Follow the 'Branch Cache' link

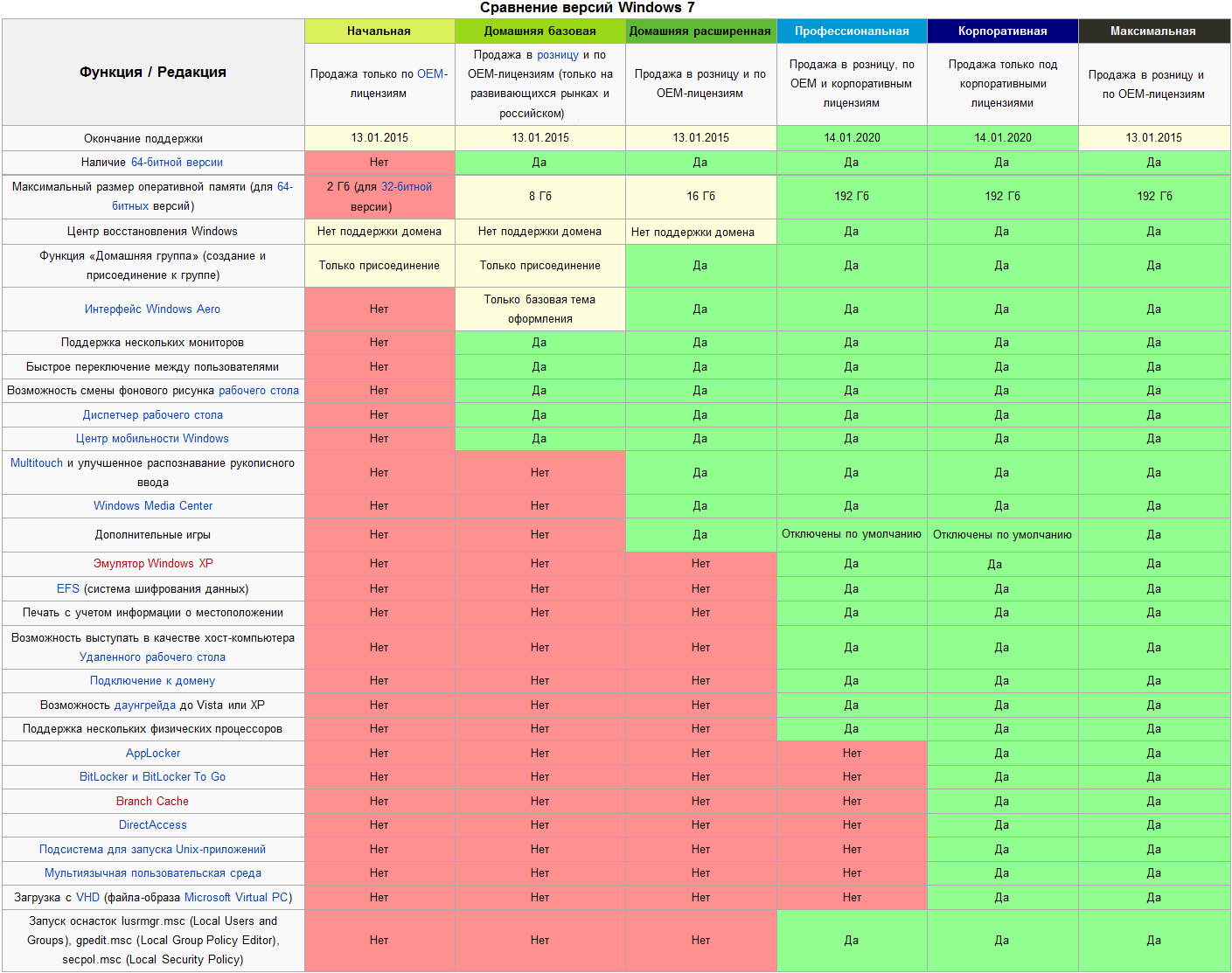pos(152,802)
